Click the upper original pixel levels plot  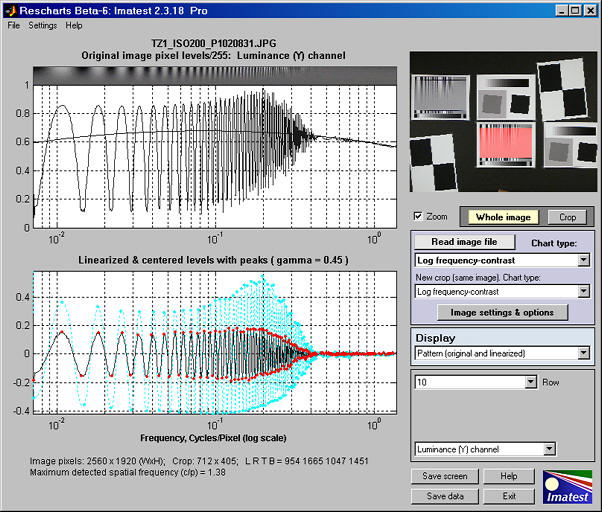coord(215,157)
